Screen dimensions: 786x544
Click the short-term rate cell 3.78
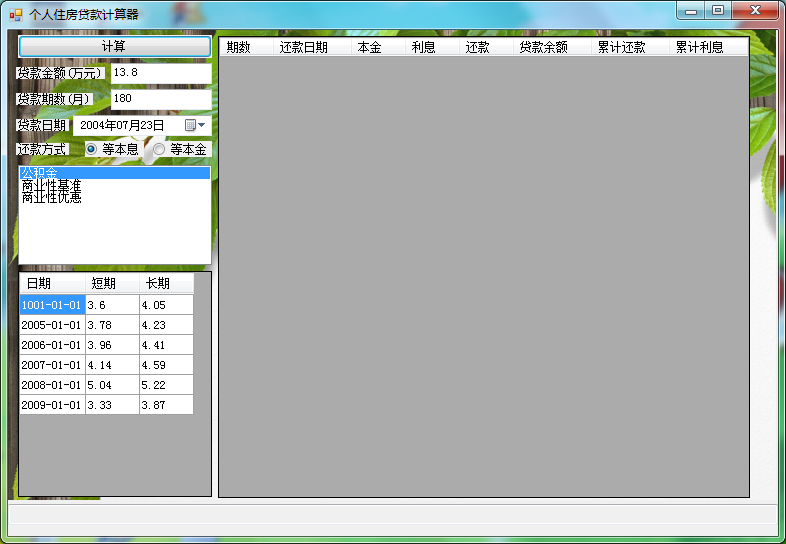click(x=112, y=325)
